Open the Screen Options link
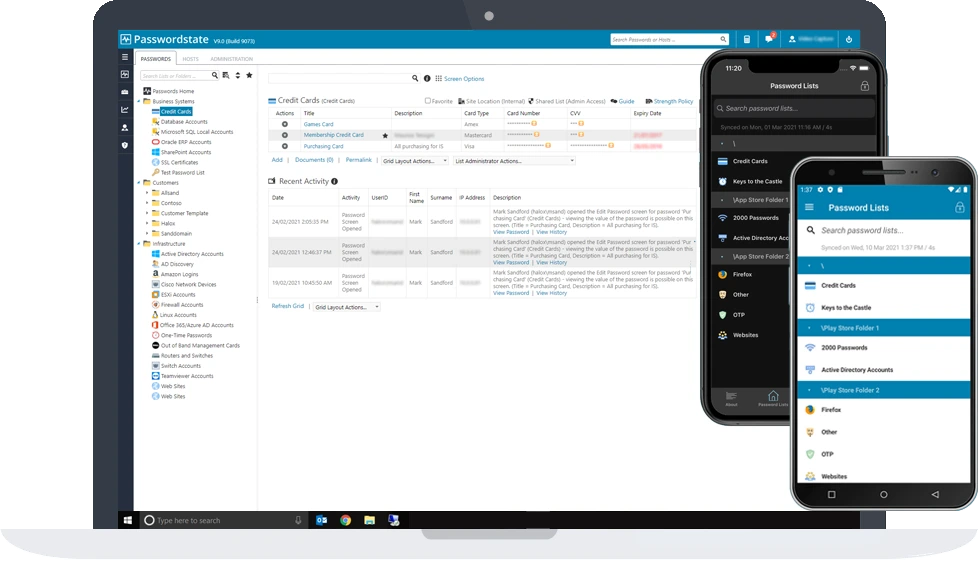The image size is (978, 561). [x=464, y=79]
